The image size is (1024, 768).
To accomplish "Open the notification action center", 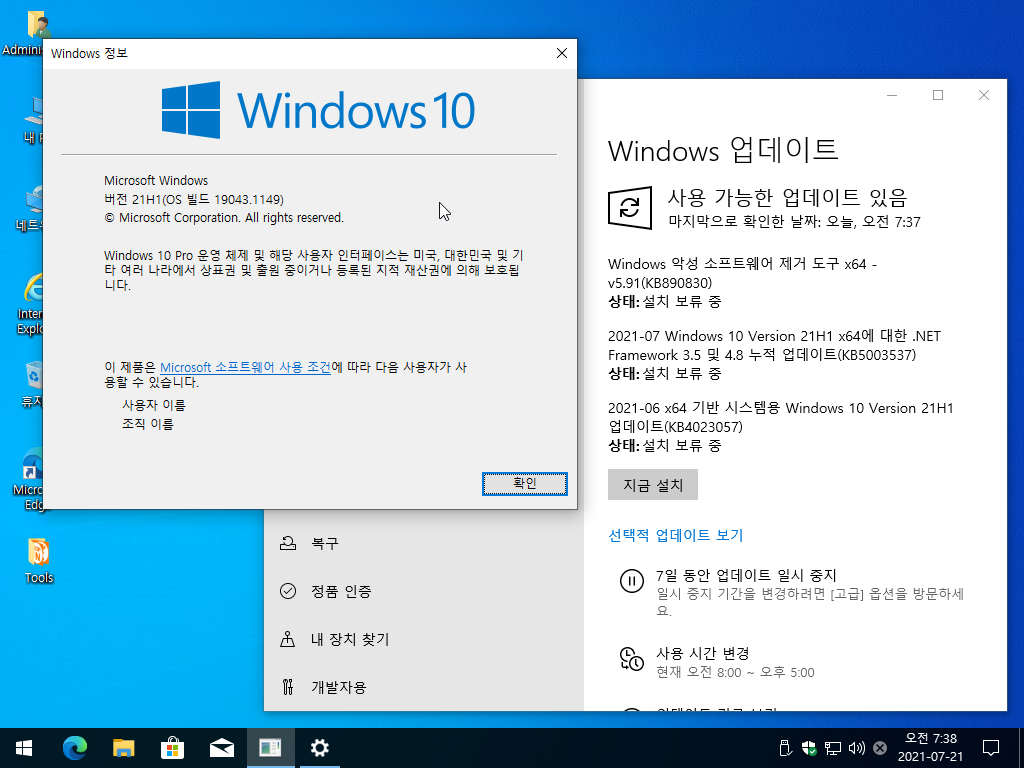I will tap(991, 748).
